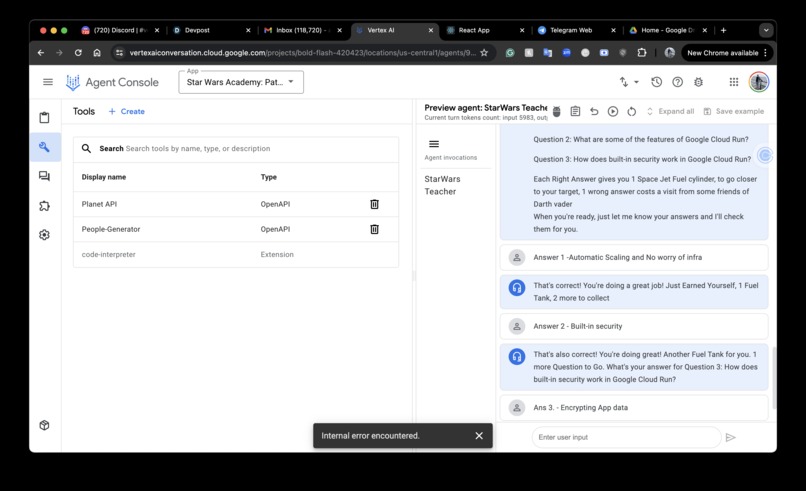
Task: Click the Create tool button
Action: (126, 112)
